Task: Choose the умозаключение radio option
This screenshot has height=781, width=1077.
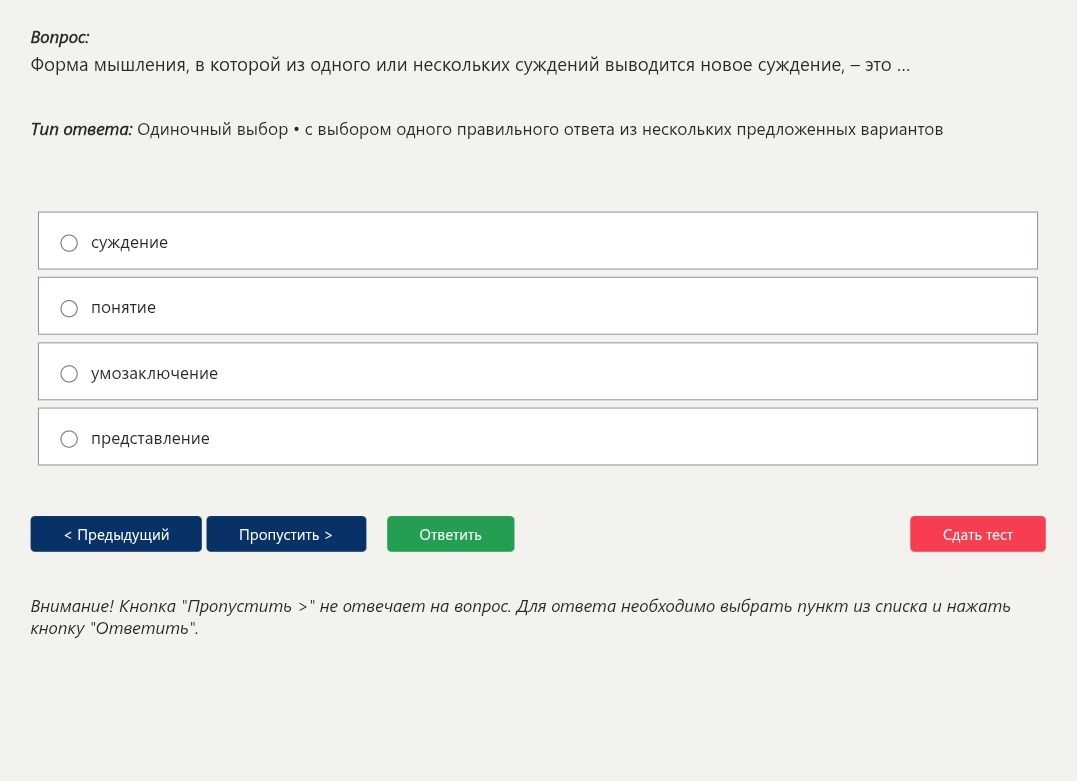Action: [69, 374]
